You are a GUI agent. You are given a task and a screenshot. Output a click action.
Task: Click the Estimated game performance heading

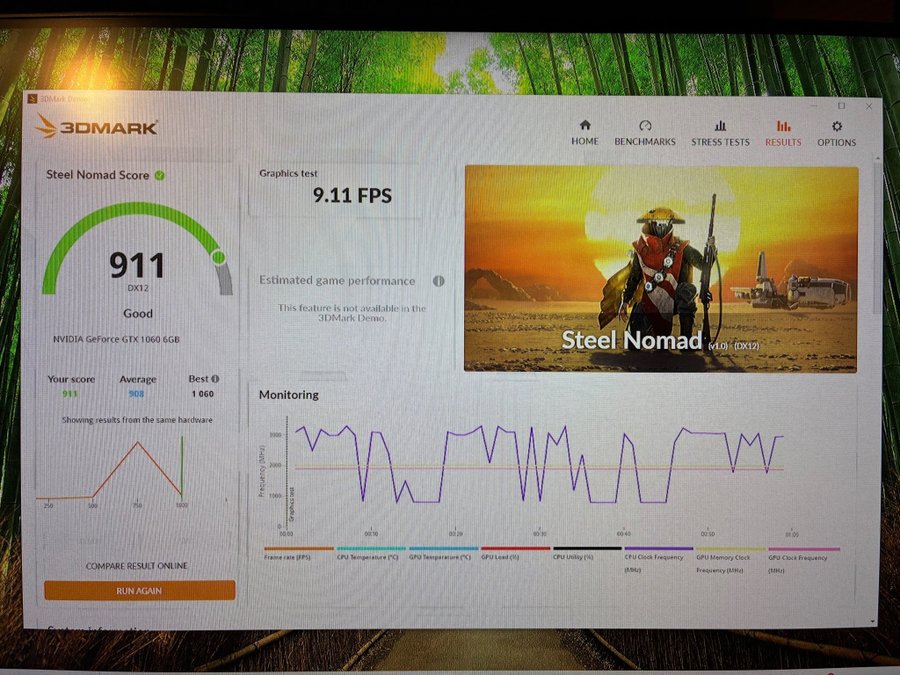click(337, 281)
